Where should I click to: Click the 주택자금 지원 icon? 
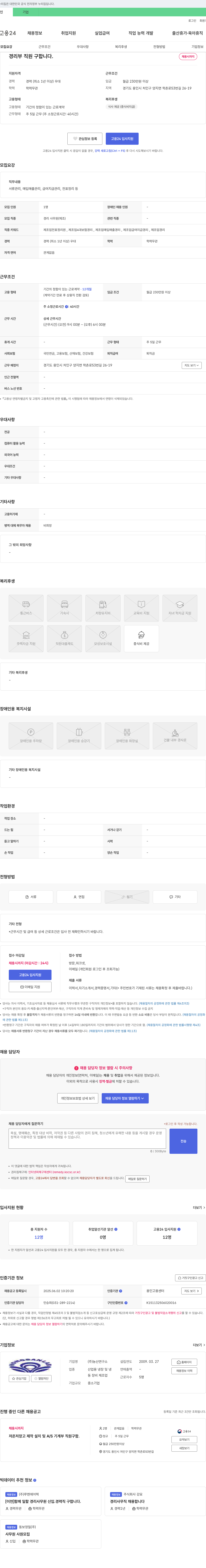26,639
